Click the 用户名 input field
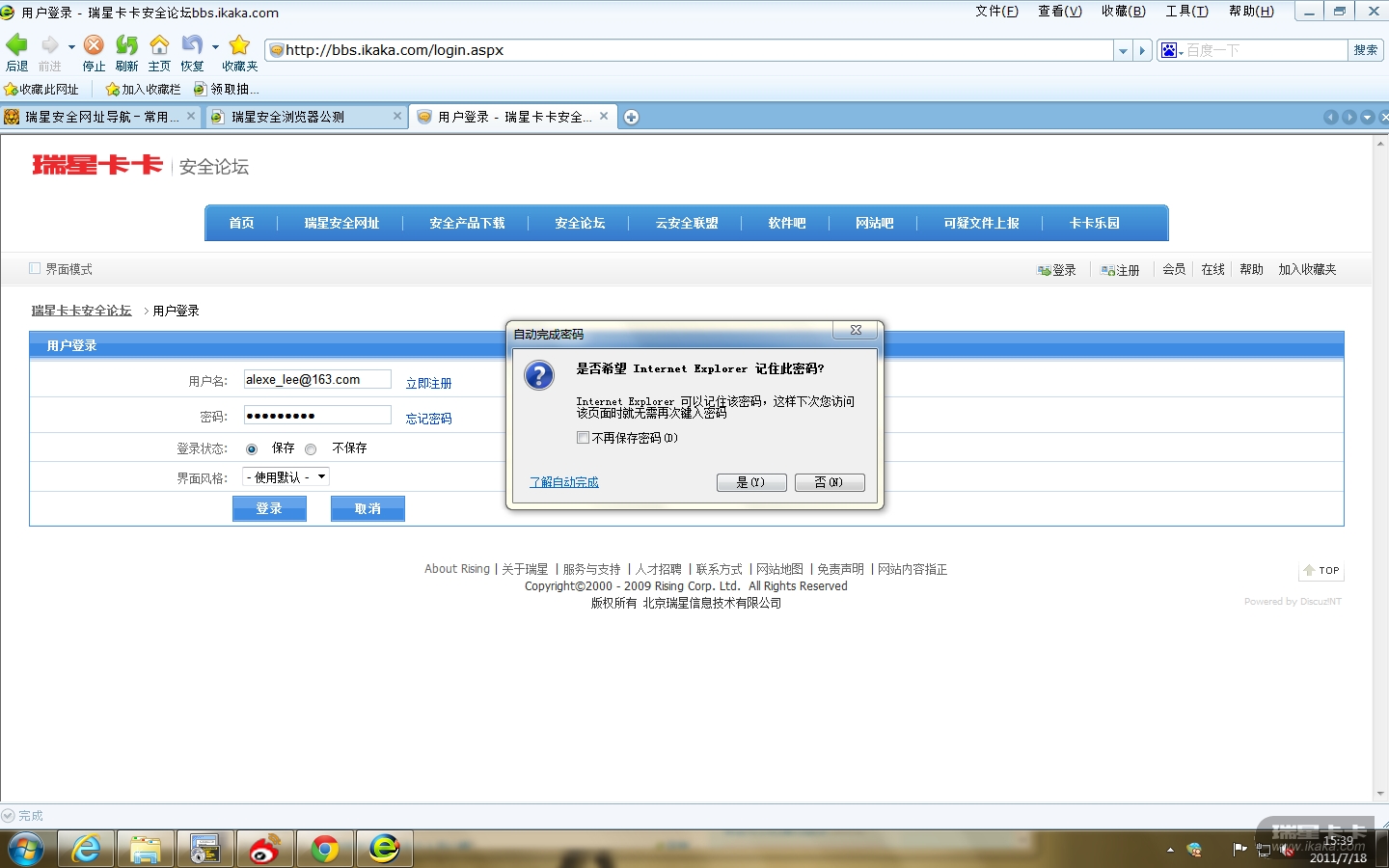 (317, 380)
